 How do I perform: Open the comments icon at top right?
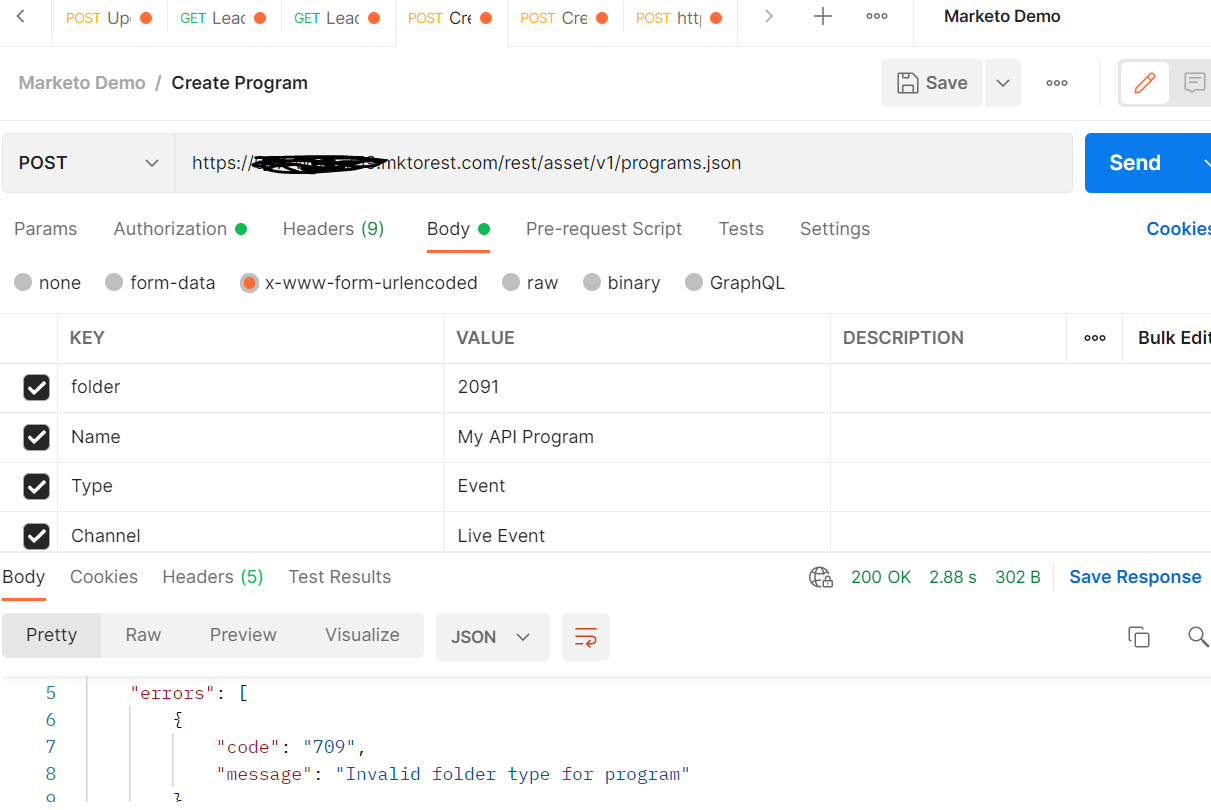coord(1196,83)
